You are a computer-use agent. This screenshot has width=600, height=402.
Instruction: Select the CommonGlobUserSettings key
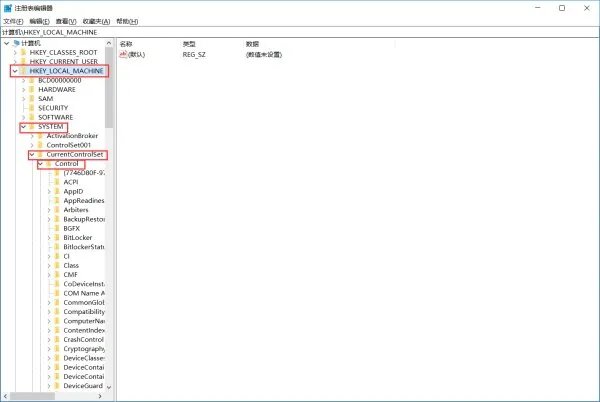pyautogui.click(x=84, y=303)
